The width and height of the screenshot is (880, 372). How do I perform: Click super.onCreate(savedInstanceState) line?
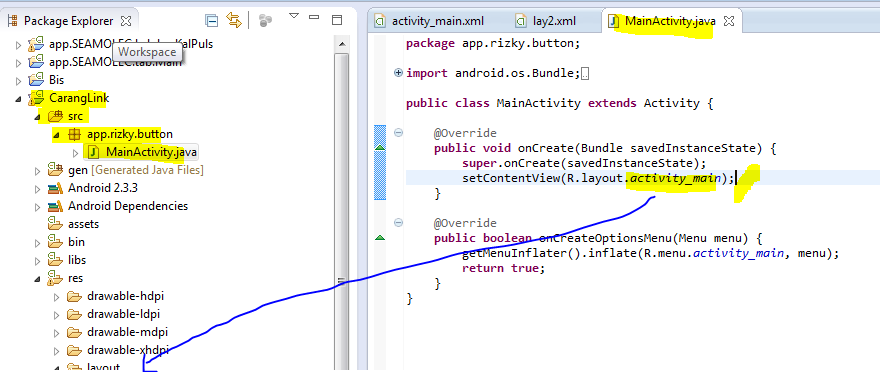(584, 163)
